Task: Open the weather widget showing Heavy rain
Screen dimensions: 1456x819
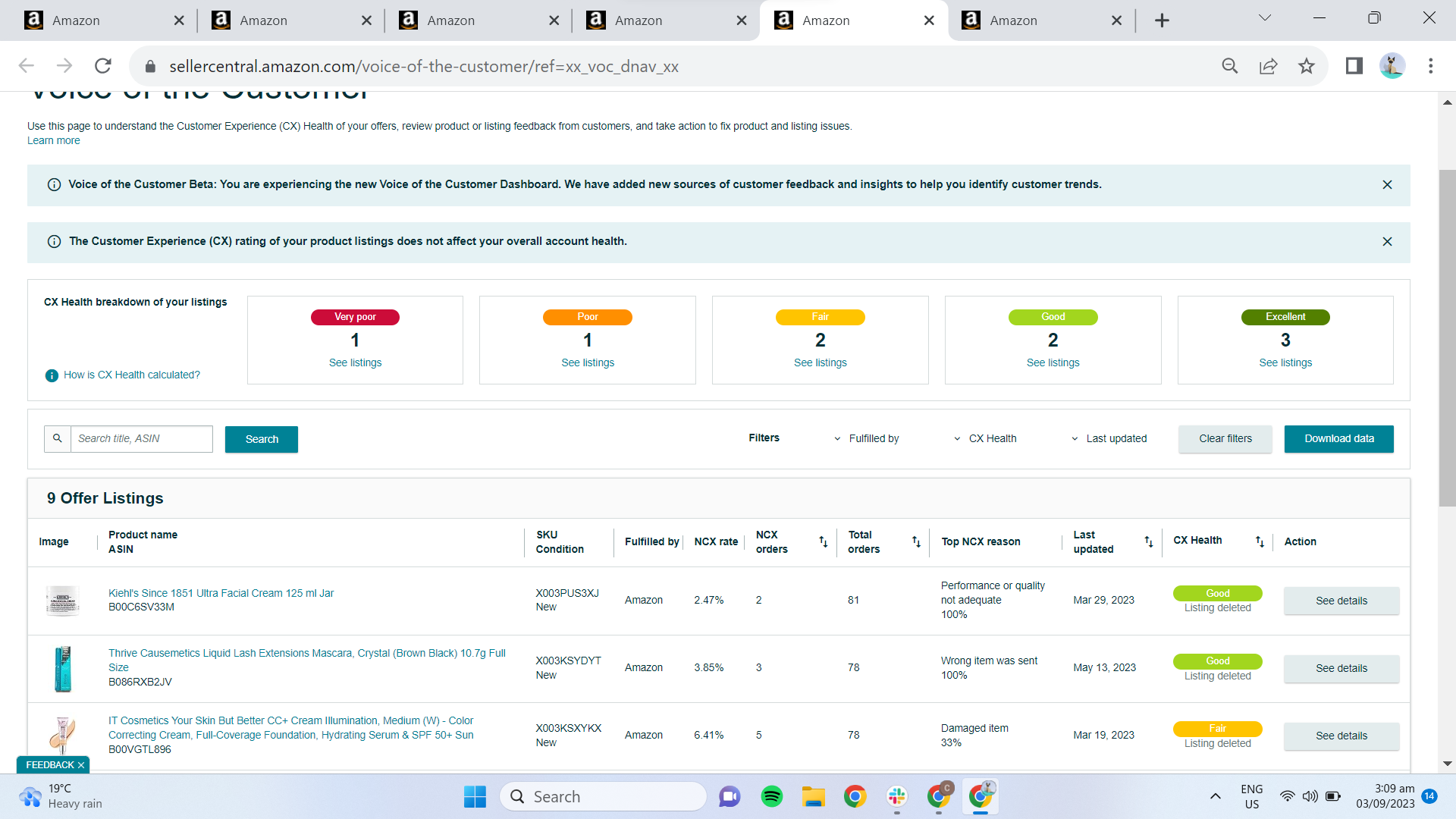Action: (61, 796)
